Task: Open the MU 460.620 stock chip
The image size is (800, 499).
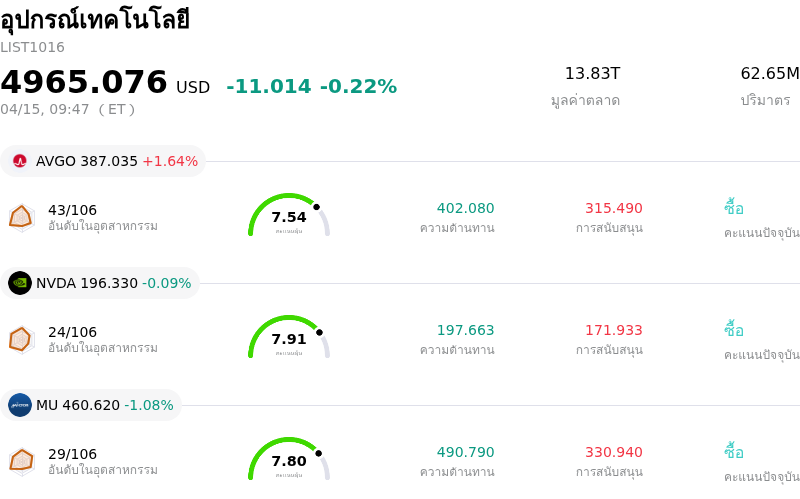Action: tap(92, 405)
